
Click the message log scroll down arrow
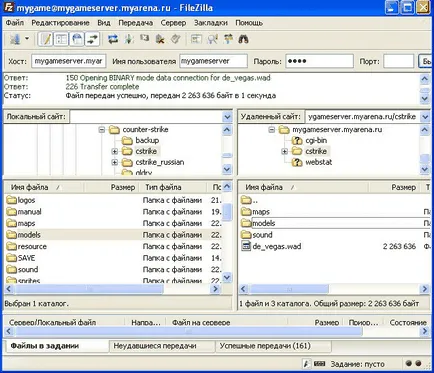[424, 98]
